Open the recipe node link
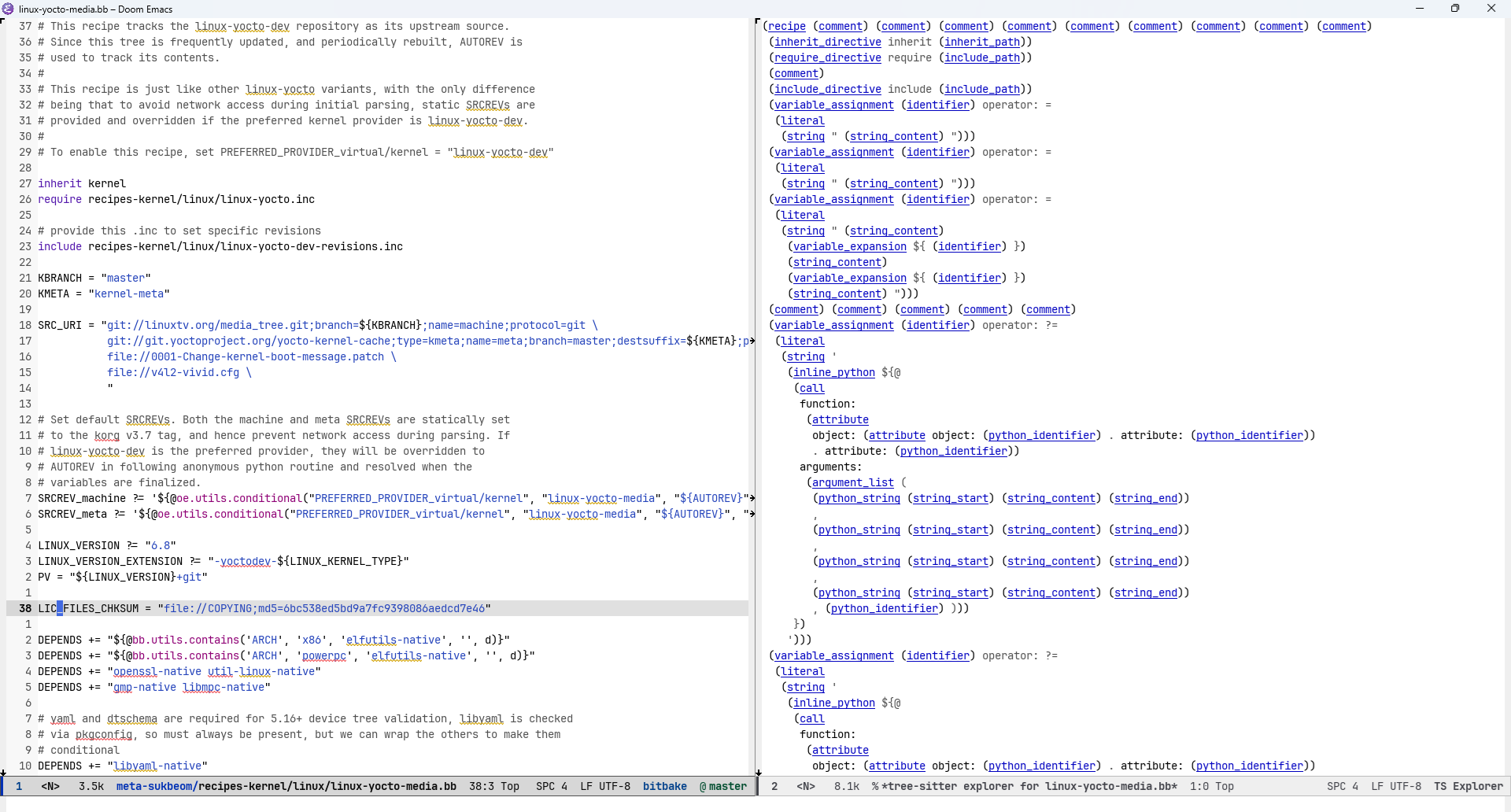This screenshot has width=1511, height=812. pyautogui.click(x=787, y=26)
